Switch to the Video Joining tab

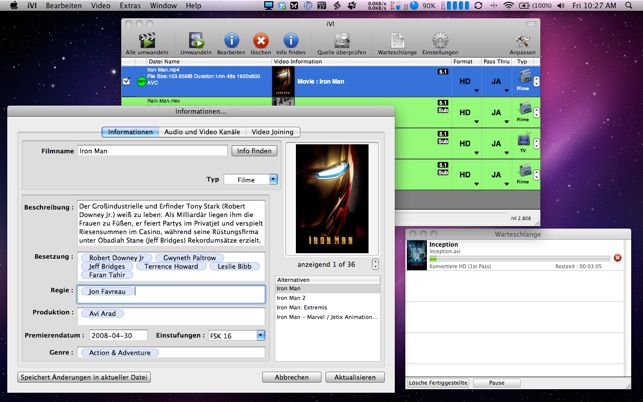pyautogui.click(x=273, y=132)
